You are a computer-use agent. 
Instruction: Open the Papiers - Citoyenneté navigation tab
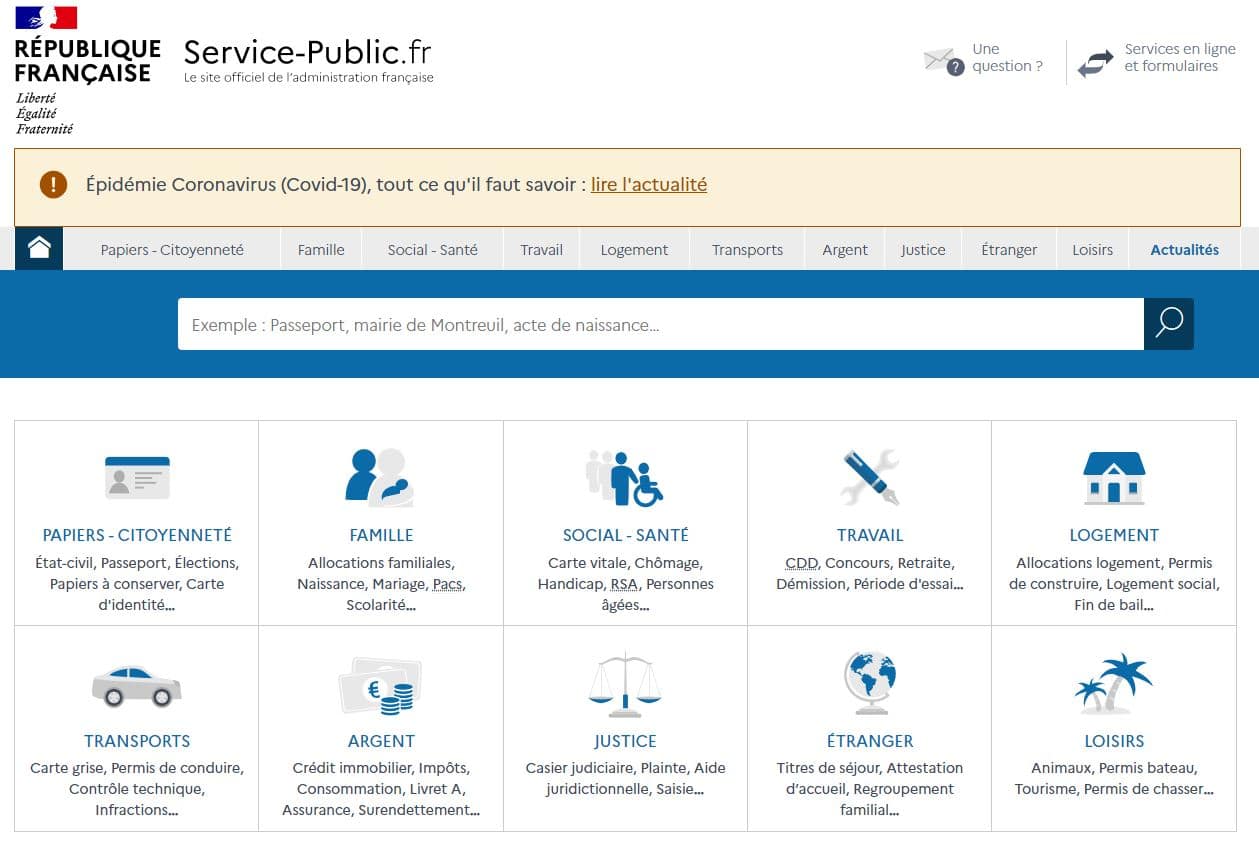(172, 250)
